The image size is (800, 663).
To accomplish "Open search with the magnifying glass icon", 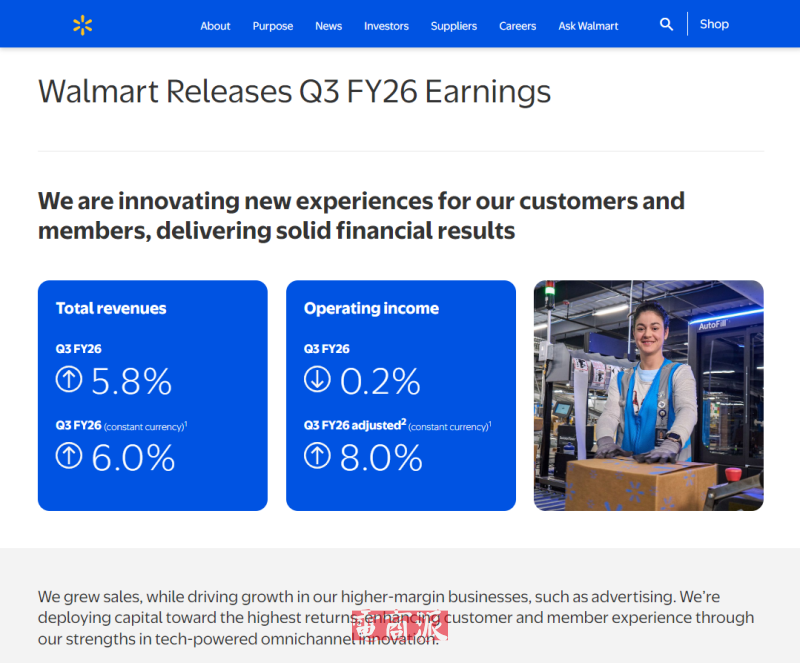I will pos(666,24).
